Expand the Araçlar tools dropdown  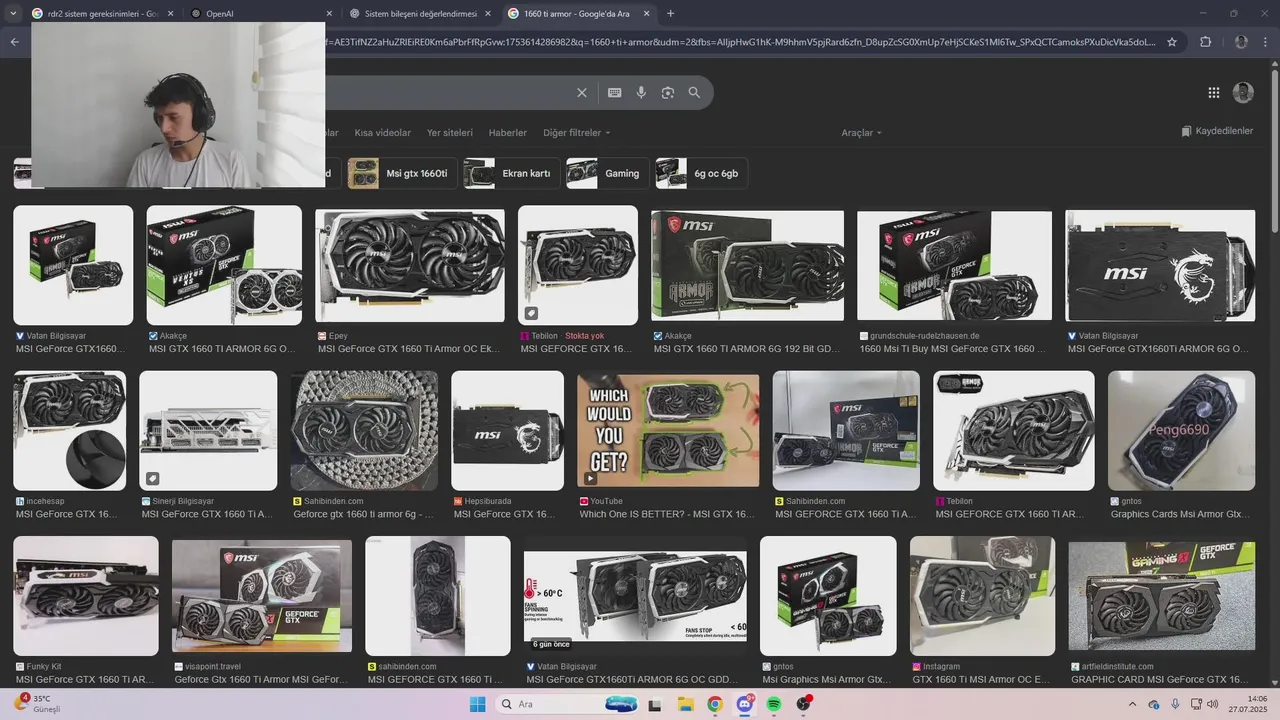(861, 133)
